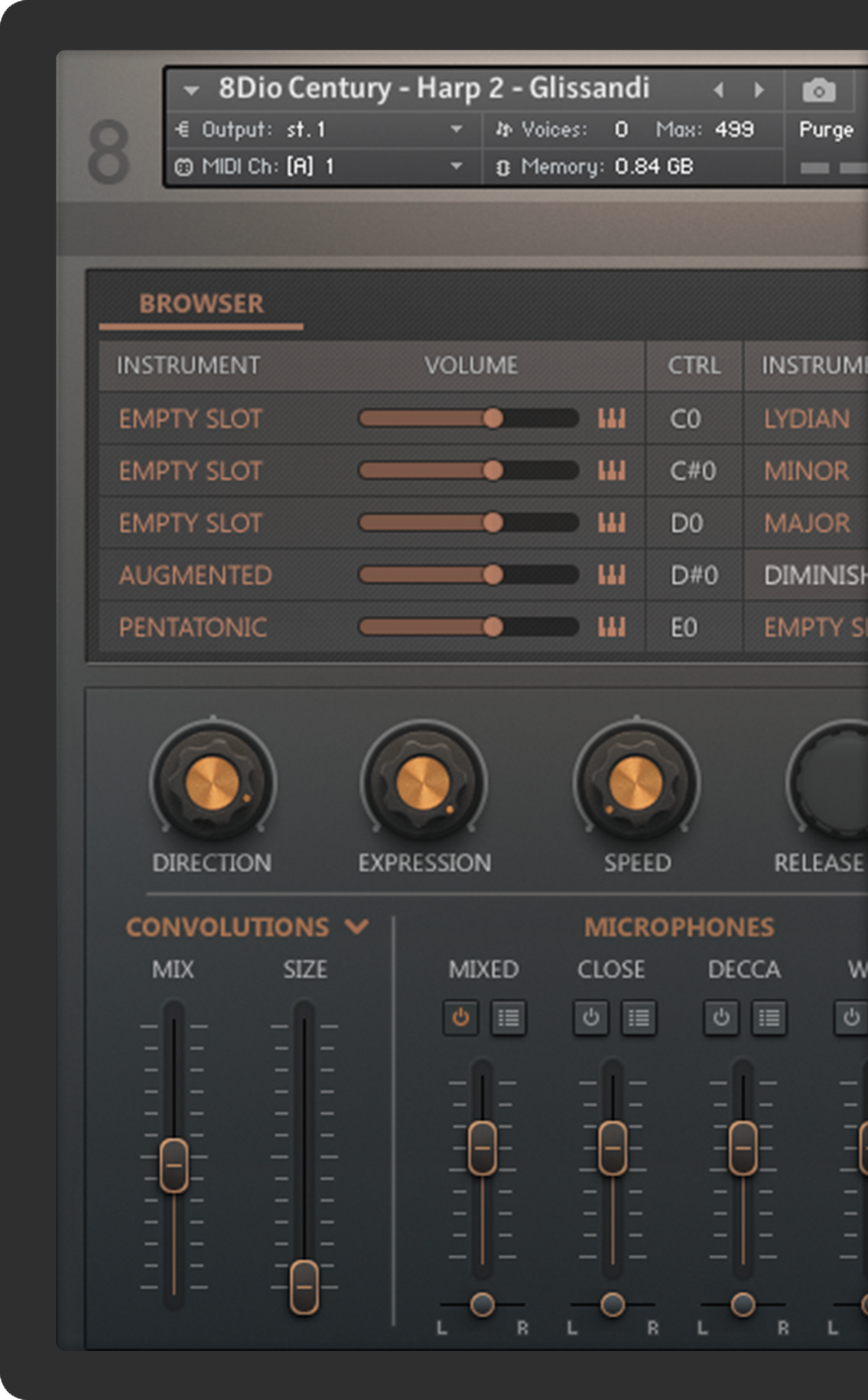Viewport: 868px width, 1400px height.
Task: Expand the CONVOLUTIONS chevron menu
Action: tap(356, 927)
